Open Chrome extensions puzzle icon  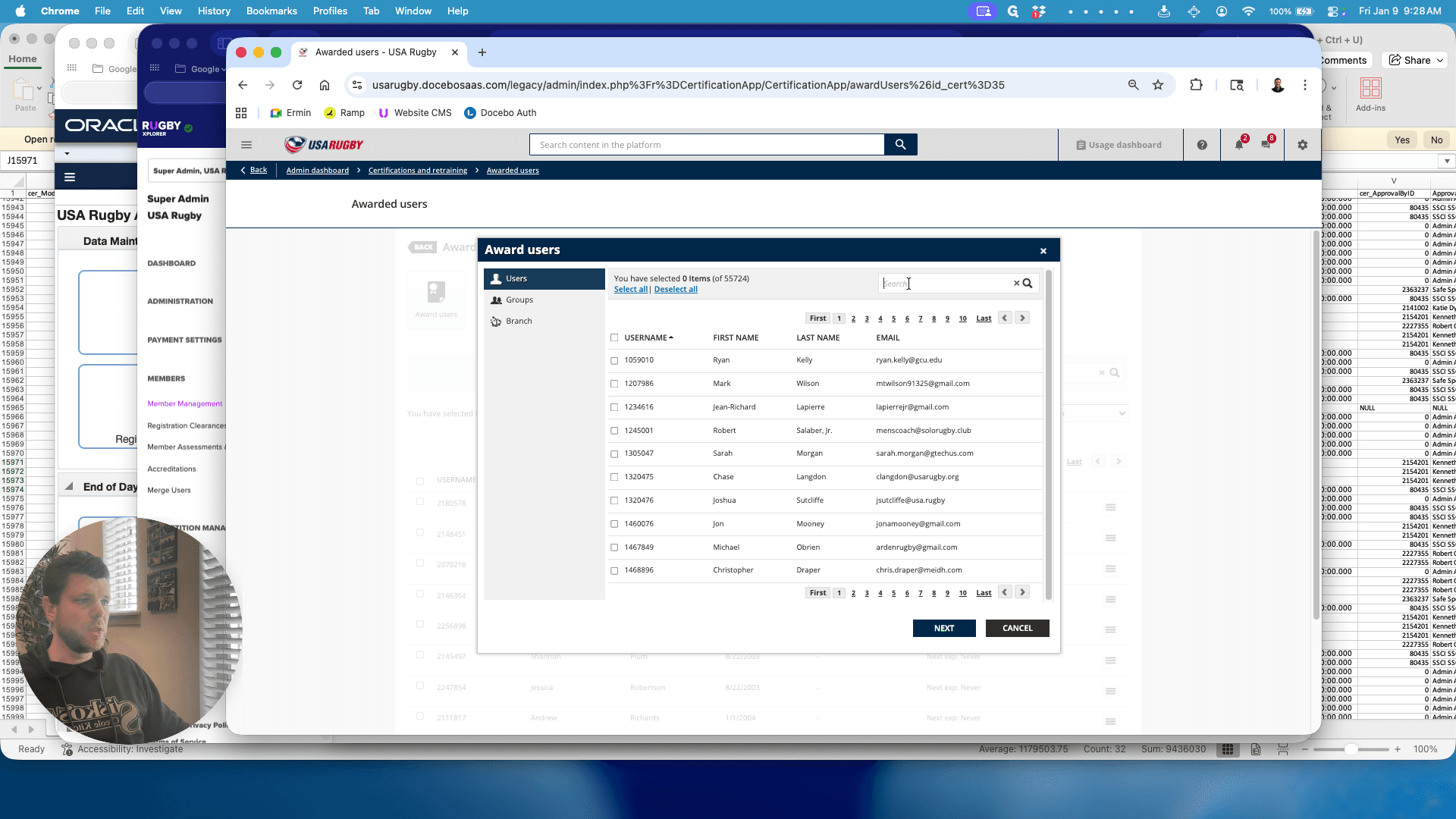coord(1197,85)
